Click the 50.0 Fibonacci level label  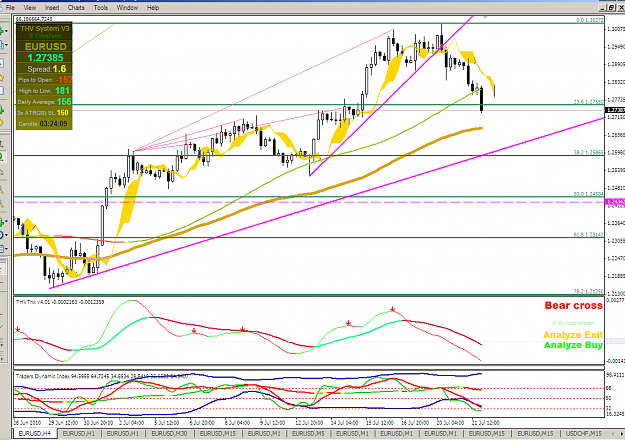588,194
